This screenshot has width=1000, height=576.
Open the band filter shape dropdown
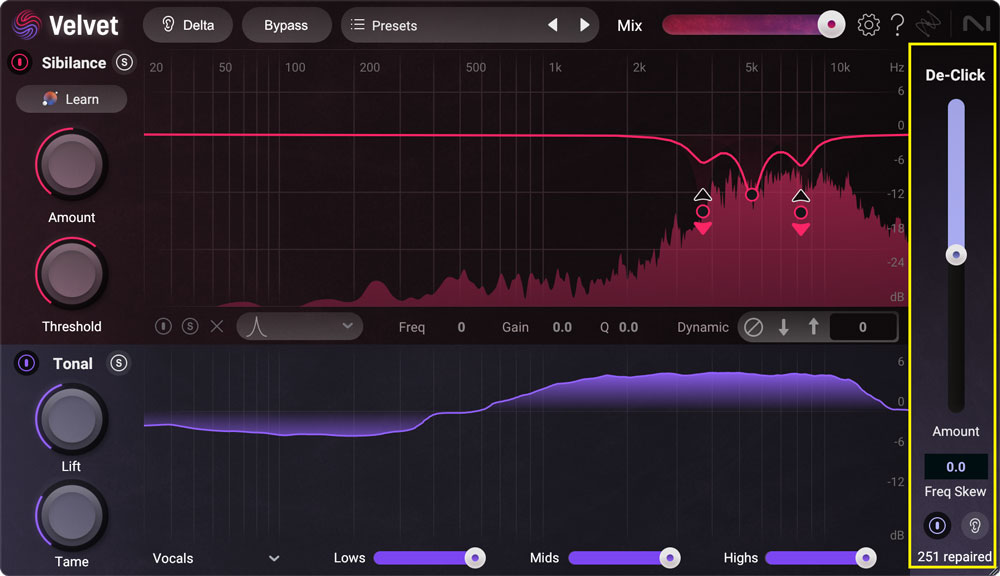pyautogui.click(x=300, y=327)
